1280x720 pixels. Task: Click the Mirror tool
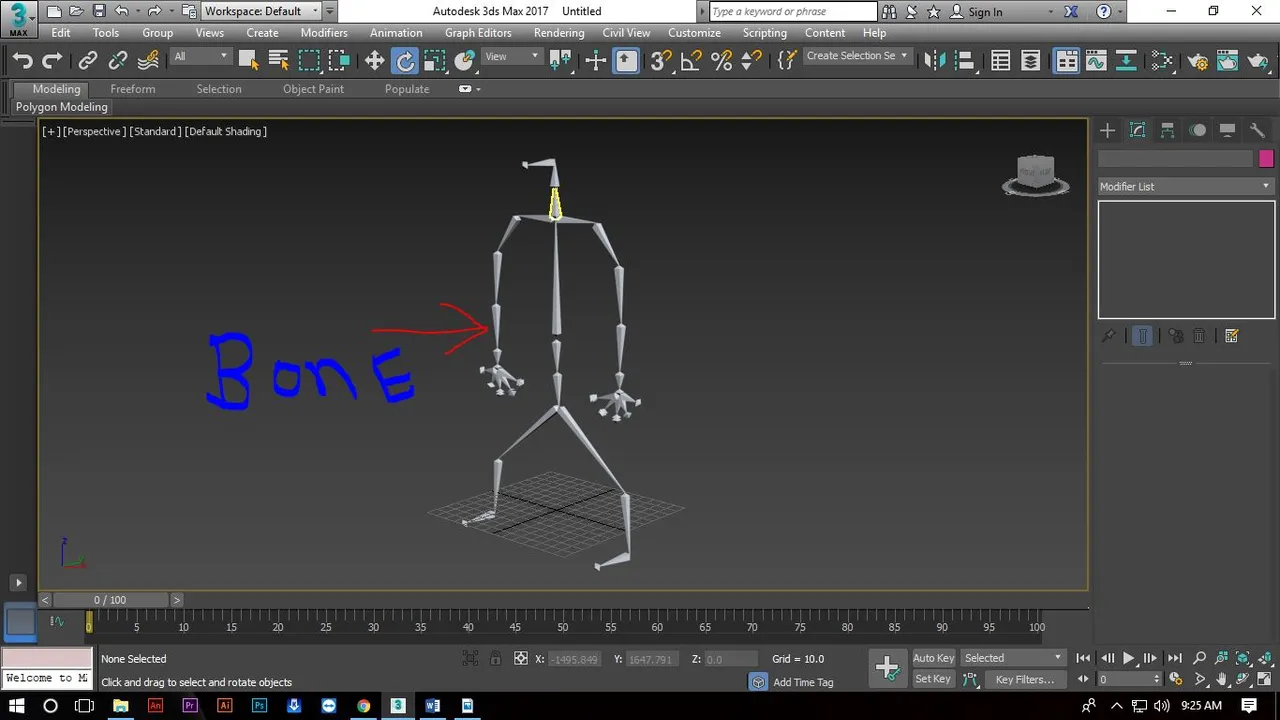click(x=935, y=61)
